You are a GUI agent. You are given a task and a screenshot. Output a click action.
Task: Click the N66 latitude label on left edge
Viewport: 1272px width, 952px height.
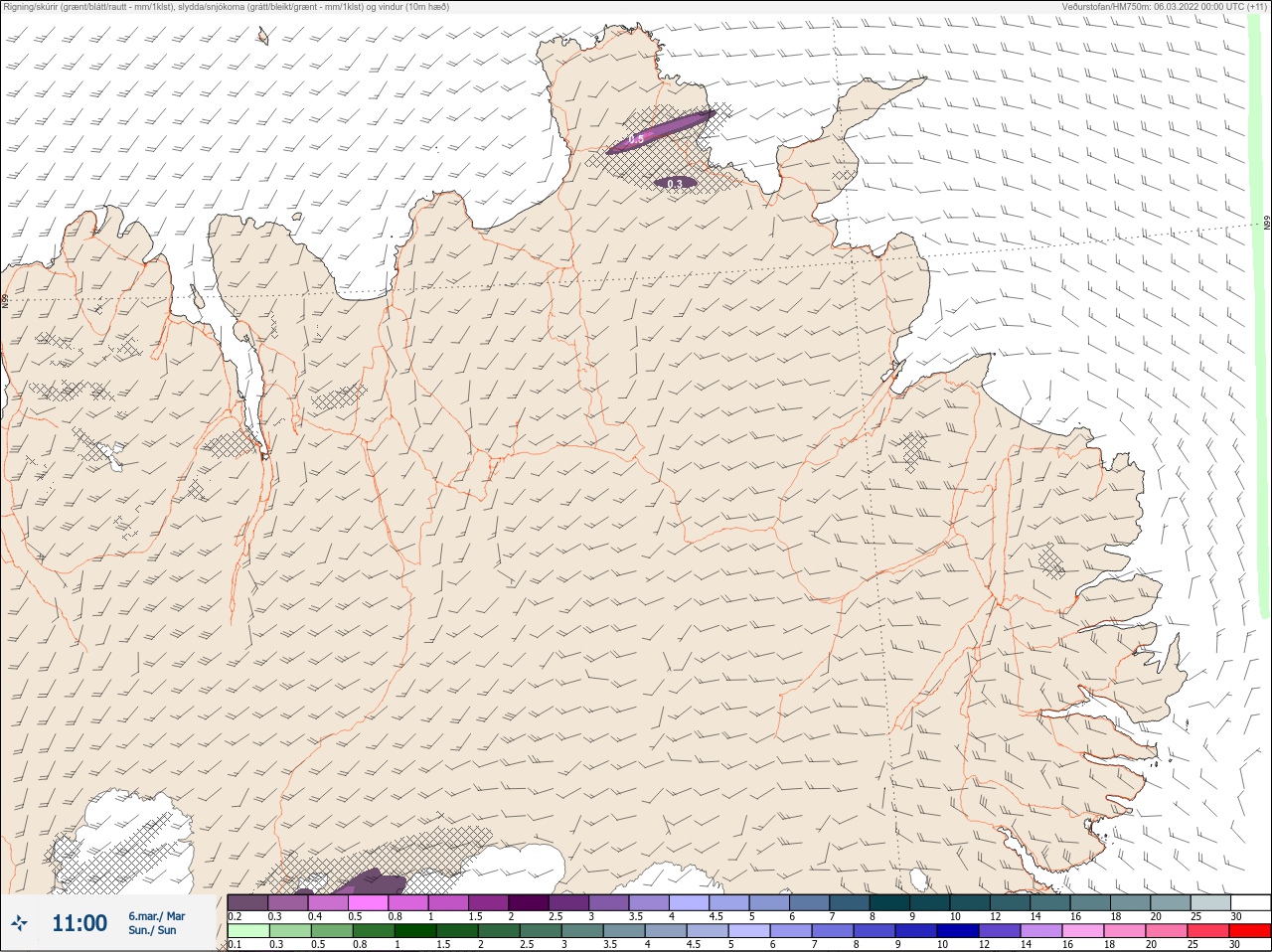coord(5,299)
